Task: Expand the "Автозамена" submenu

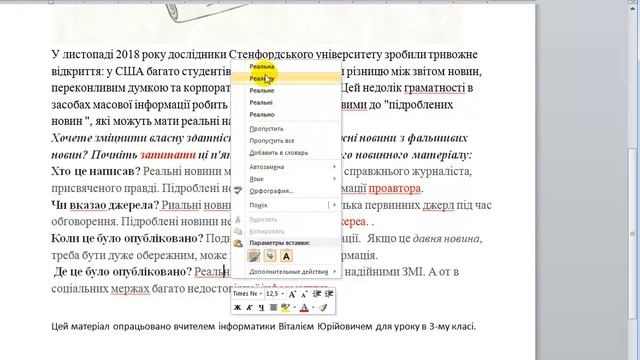Action: 286,167
